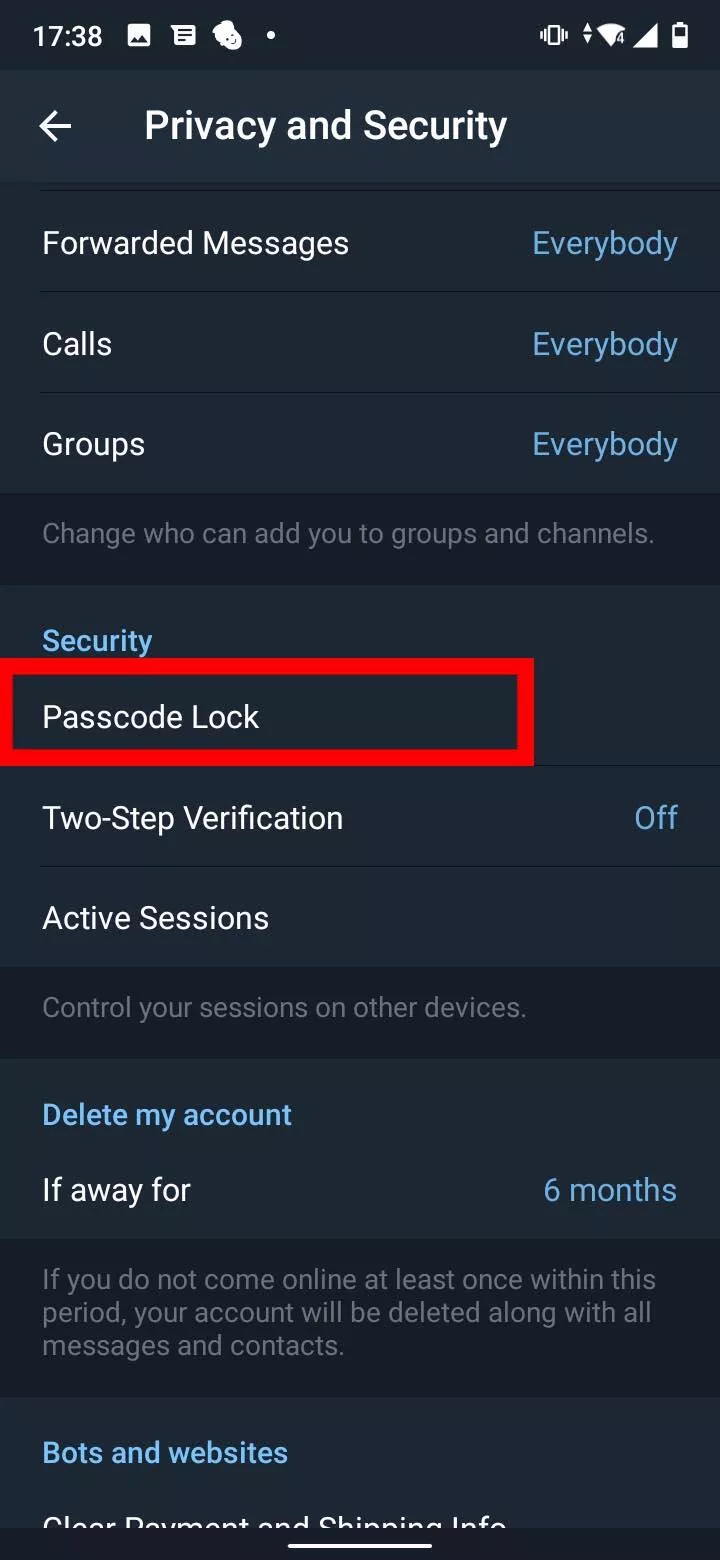720x1560 pixels.
Task: Tap the bottom navigation gesture handle
Action: point(360,1545)
